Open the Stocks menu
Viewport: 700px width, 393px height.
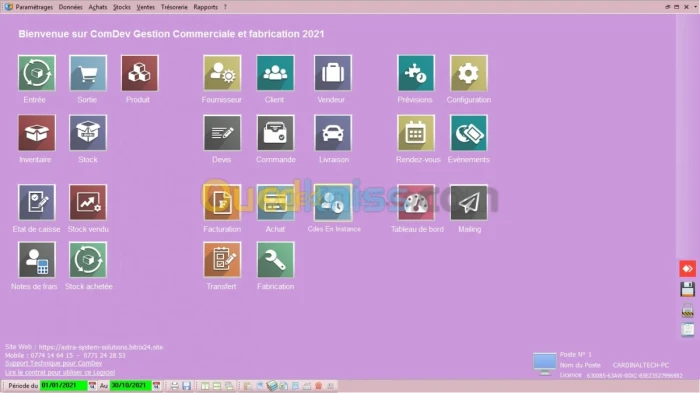click(121, 7)
